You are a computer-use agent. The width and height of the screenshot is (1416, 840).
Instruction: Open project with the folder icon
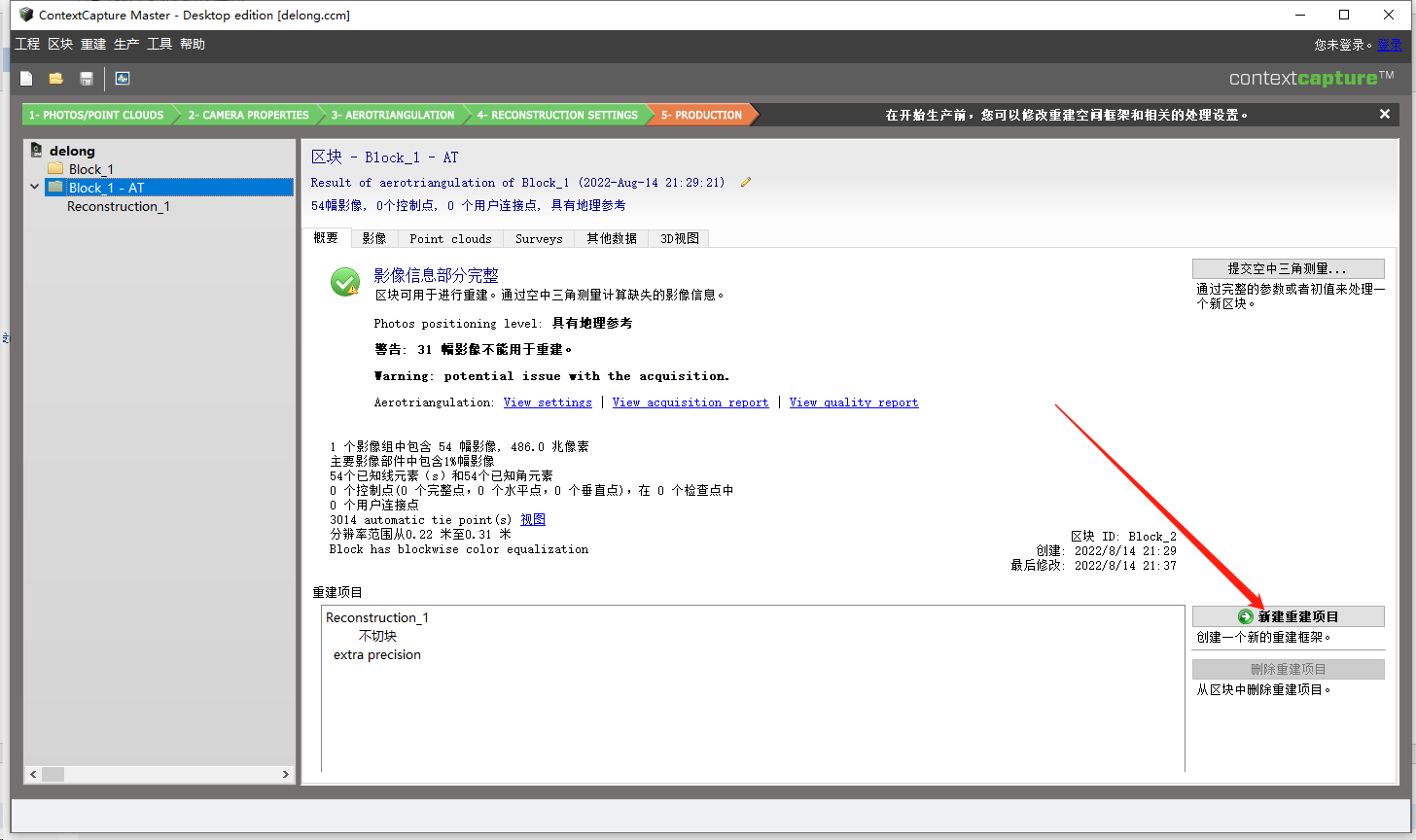pos(55,79)
